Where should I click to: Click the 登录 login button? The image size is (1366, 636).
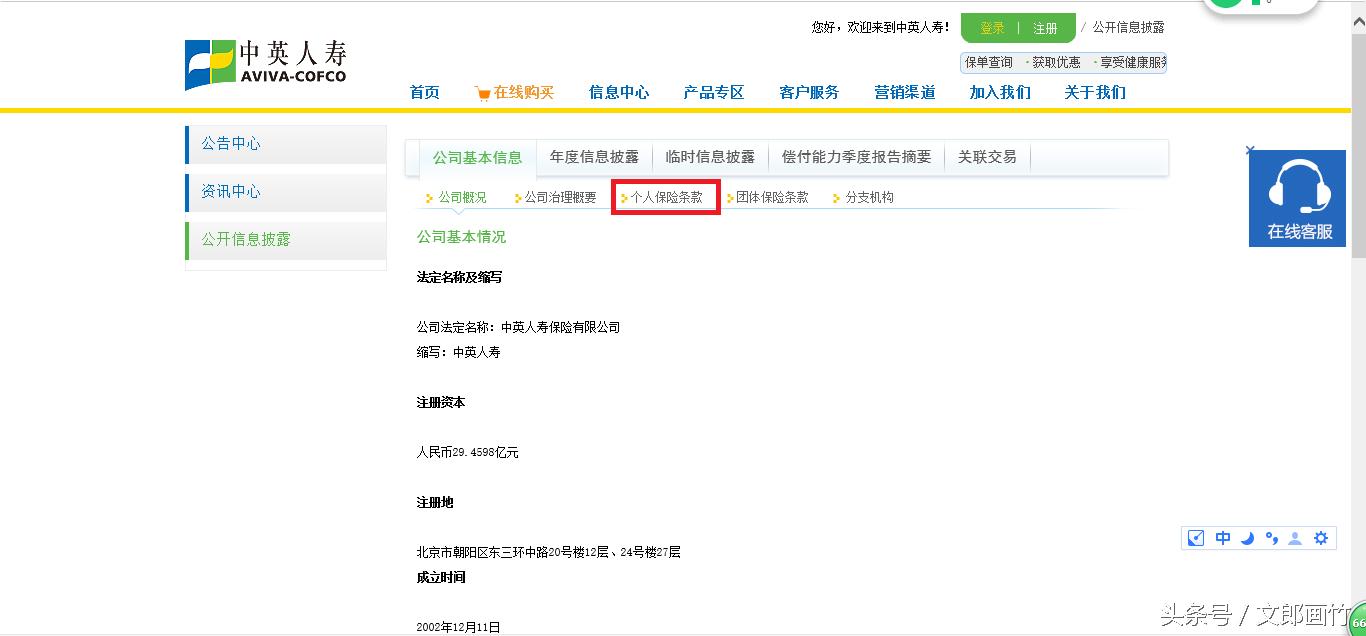990,27
